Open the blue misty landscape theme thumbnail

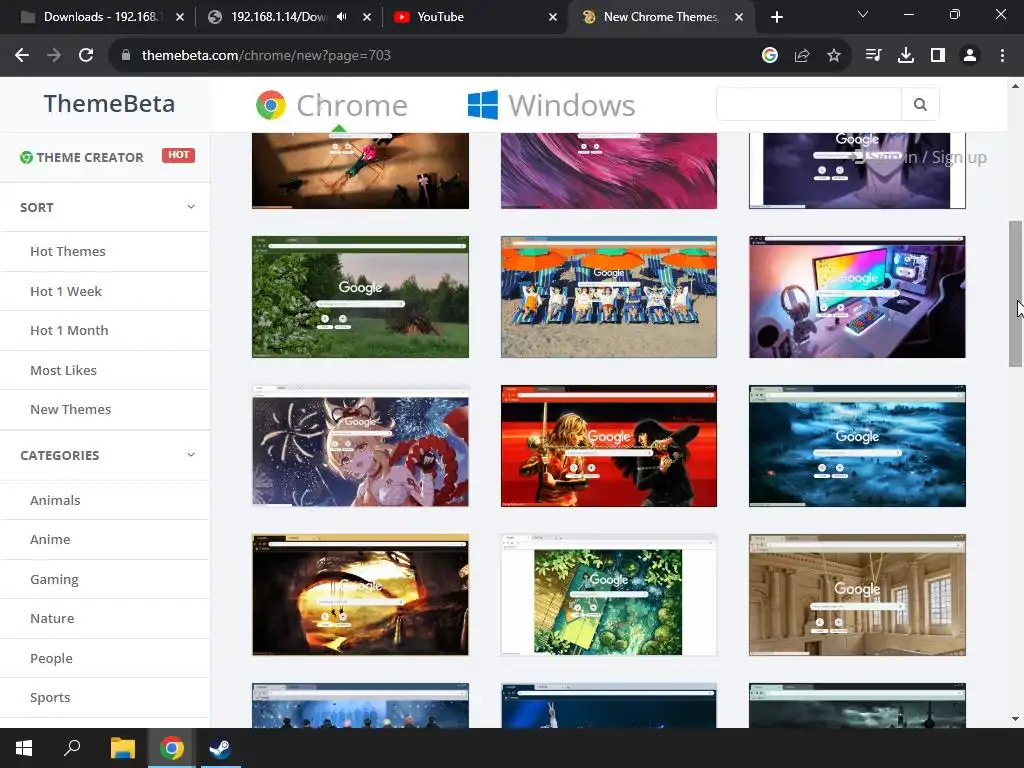click(x=857, y=446)
